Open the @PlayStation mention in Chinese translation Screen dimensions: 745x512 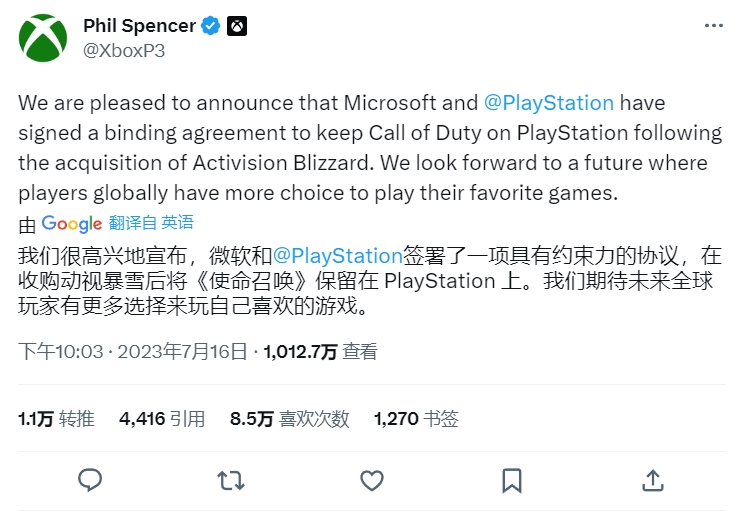338,256
